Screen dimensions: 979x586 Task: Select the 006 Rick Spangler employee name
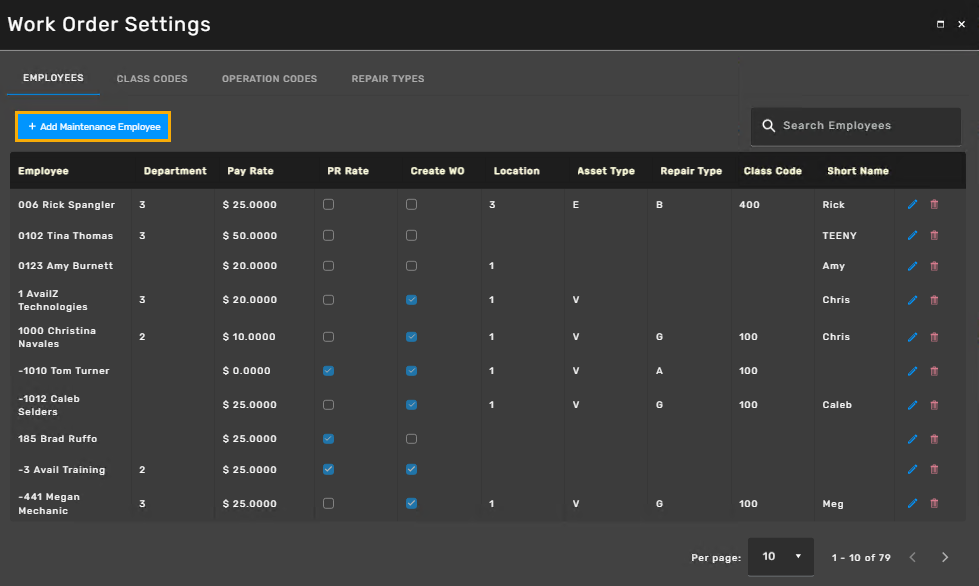(x=66, y=205)
